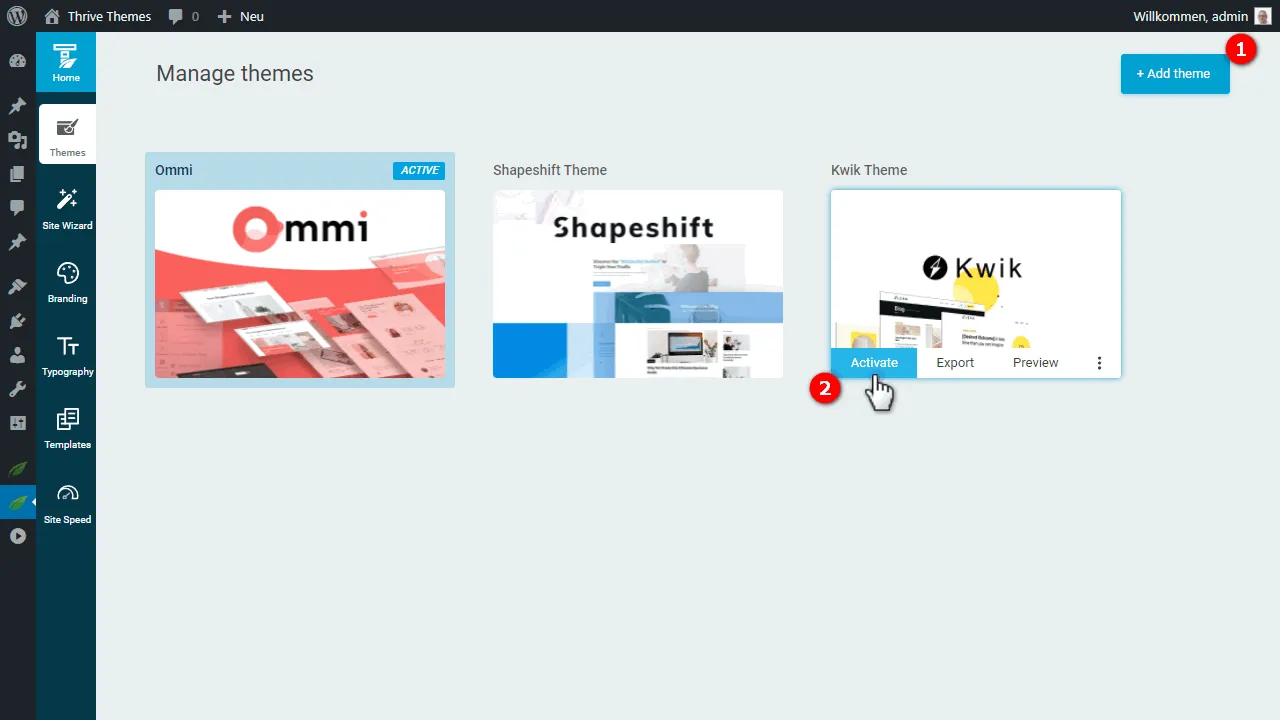Open the Site Wizard section
Image resolution: width=1280 pixels, height=720 pixels.
(67, 208)
